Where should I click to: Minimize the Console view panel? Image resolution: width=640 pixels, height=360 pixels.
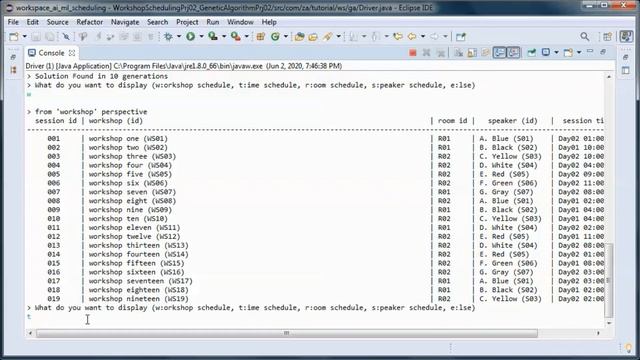590,51
